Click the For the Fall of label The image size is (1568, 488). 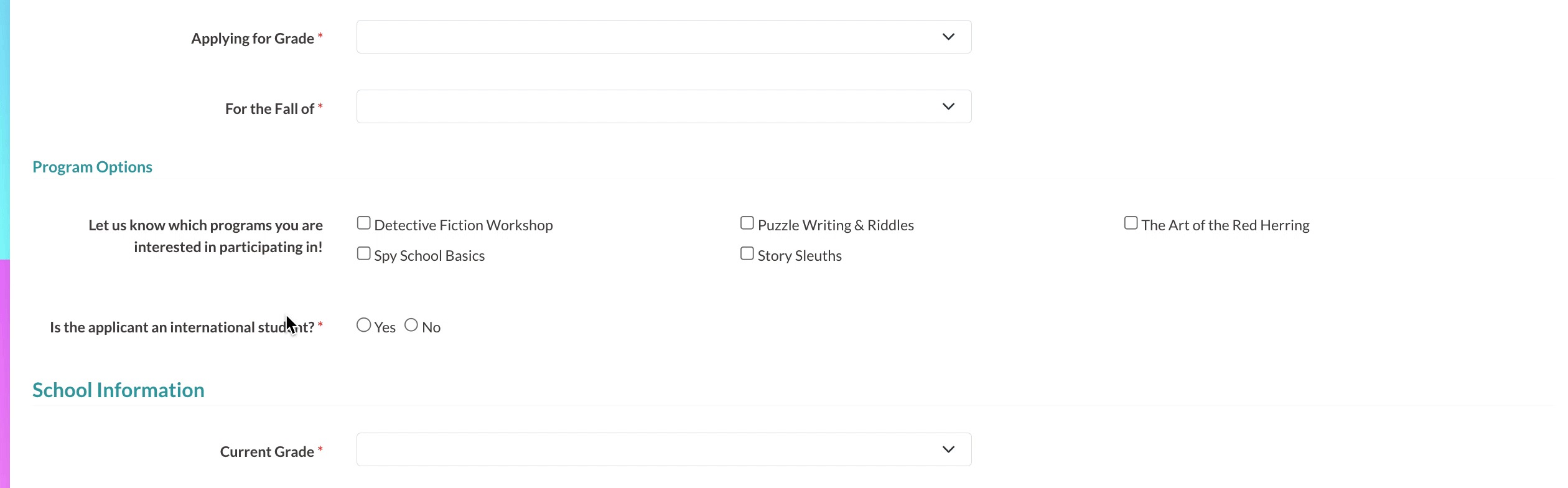[269, 109]
